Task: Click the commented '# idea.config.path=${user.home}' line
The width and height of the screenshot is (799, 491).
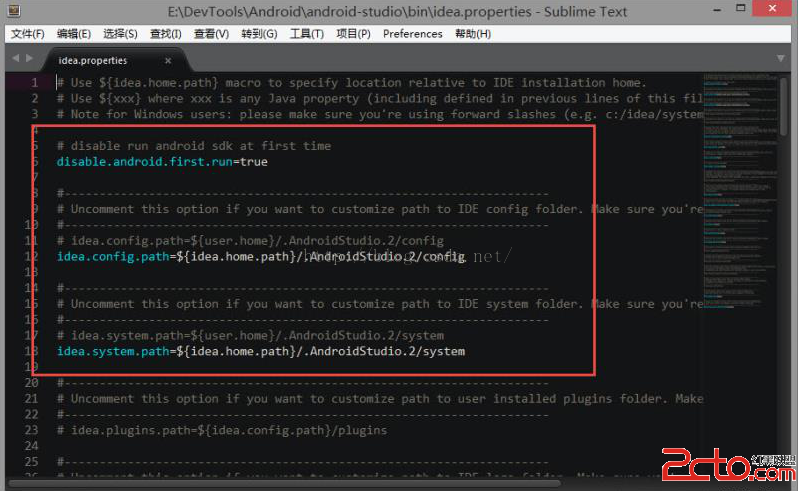Action: tap(250, 240)
